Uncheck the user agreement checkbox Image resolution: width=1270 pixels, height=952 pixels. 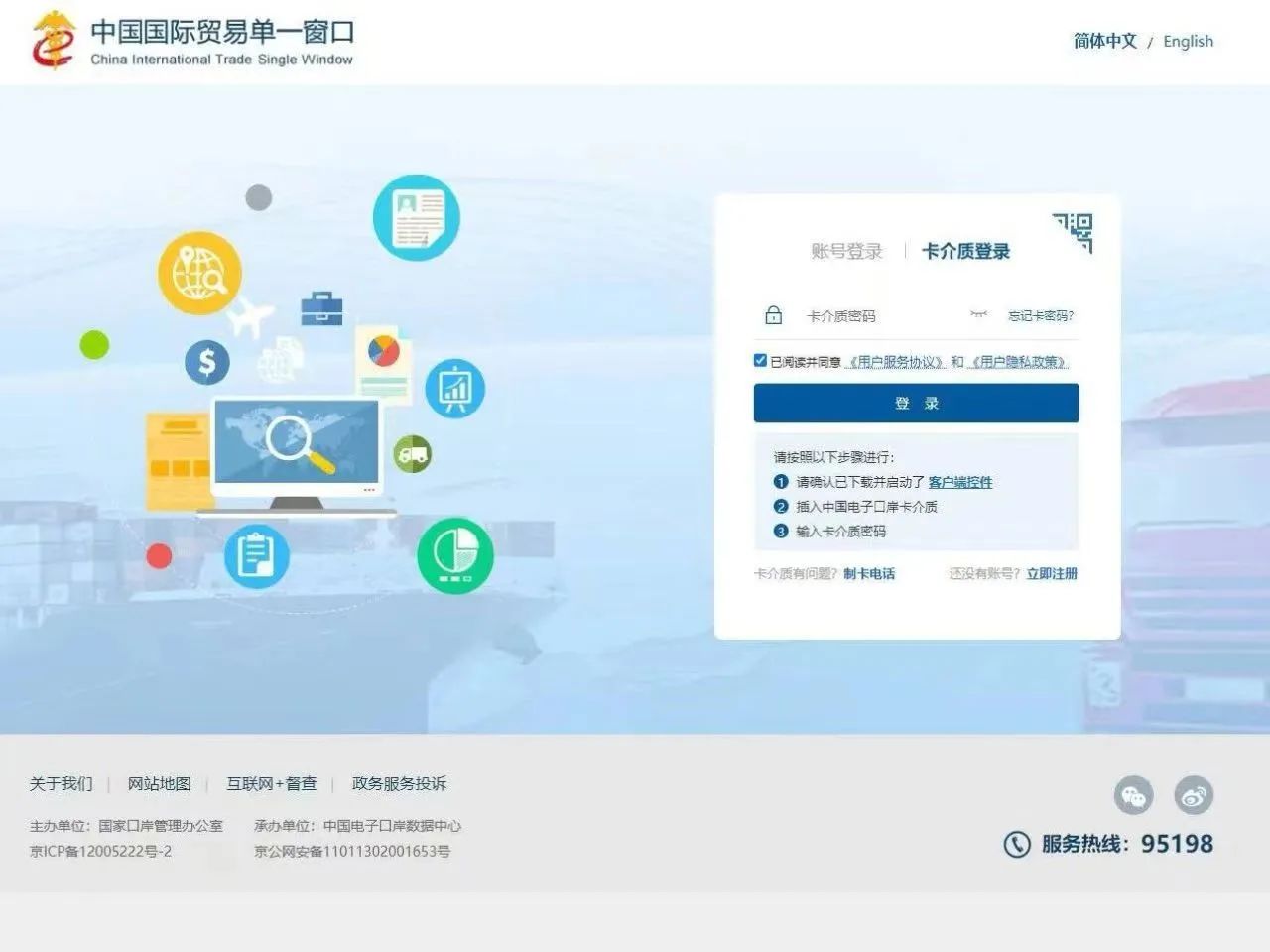(760, 361)
